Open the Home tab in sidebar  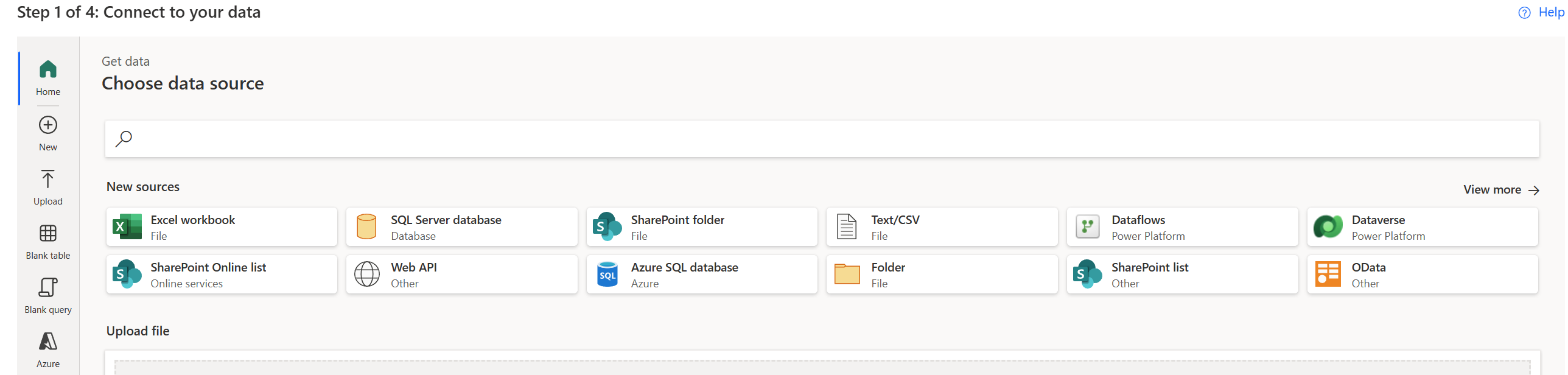pos(48,79)
